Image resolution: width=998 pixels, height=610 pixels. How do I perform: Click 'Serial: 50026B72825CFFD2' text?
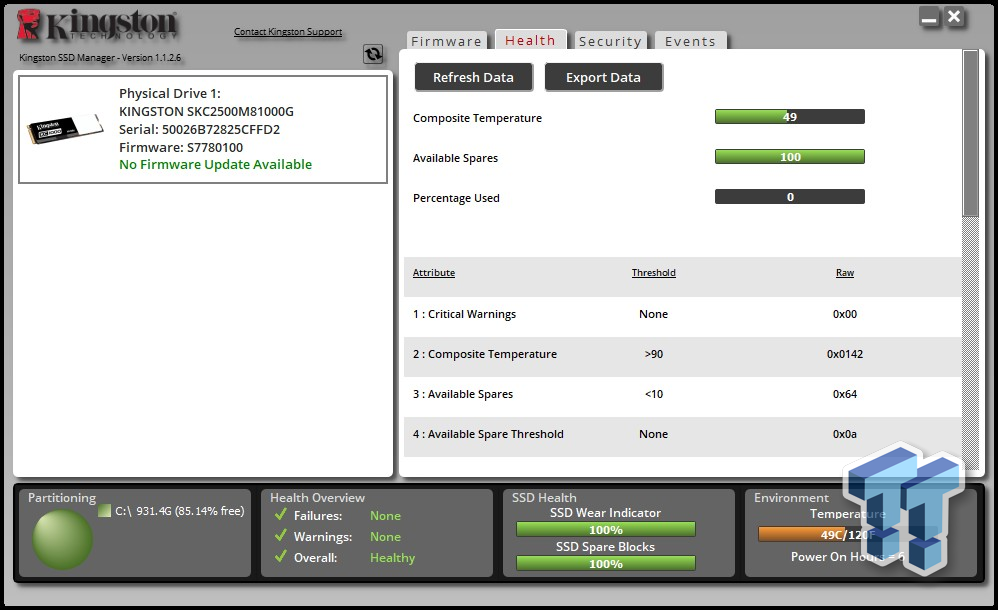point(199,129)
